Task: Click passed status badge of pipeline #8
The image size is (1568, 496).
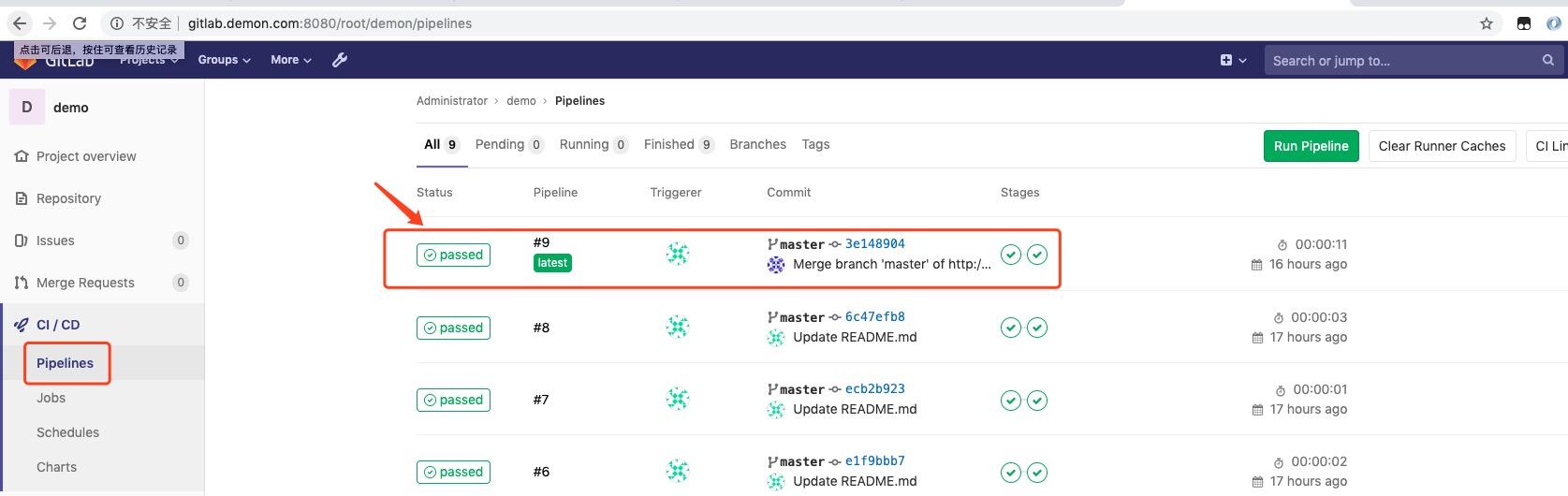Action: tap(453, 328)
